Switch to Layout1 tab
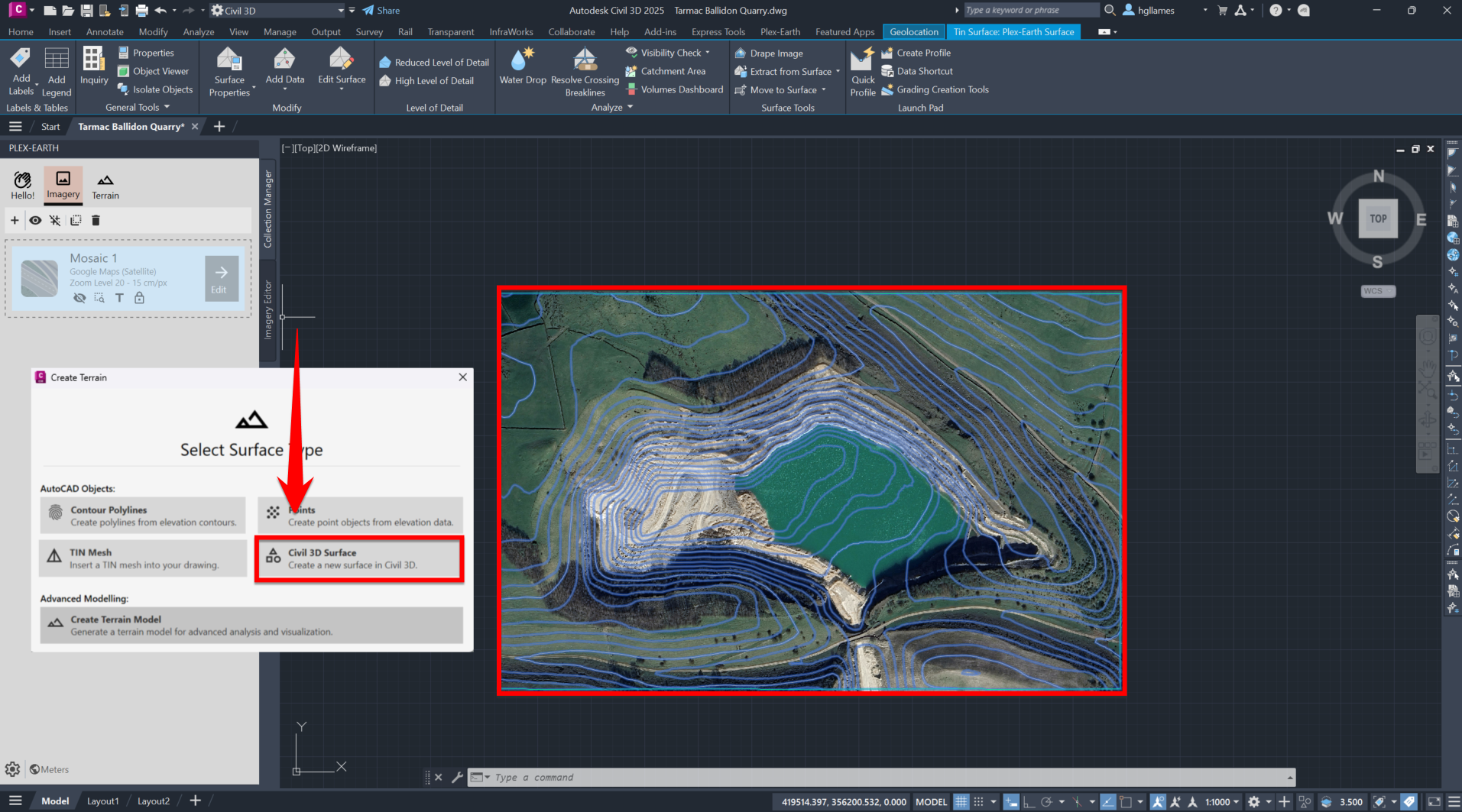The width and height of the screenshot is (1462, 812). tap(103, 801)
